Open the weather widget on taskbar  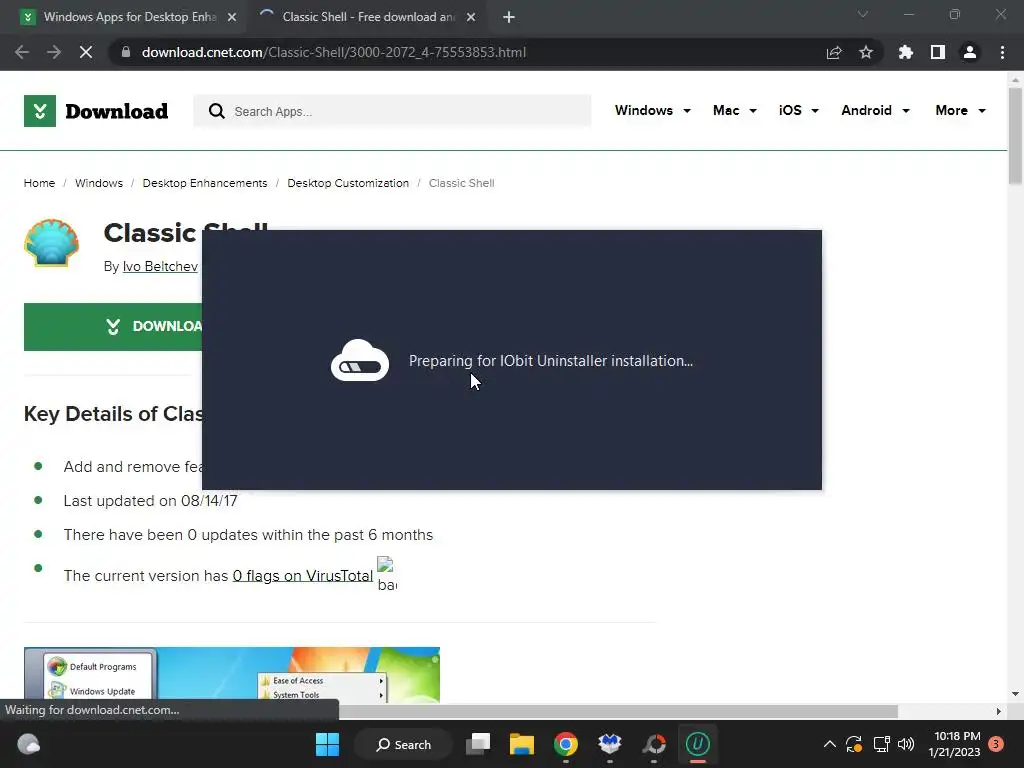[x=28, y=744]
